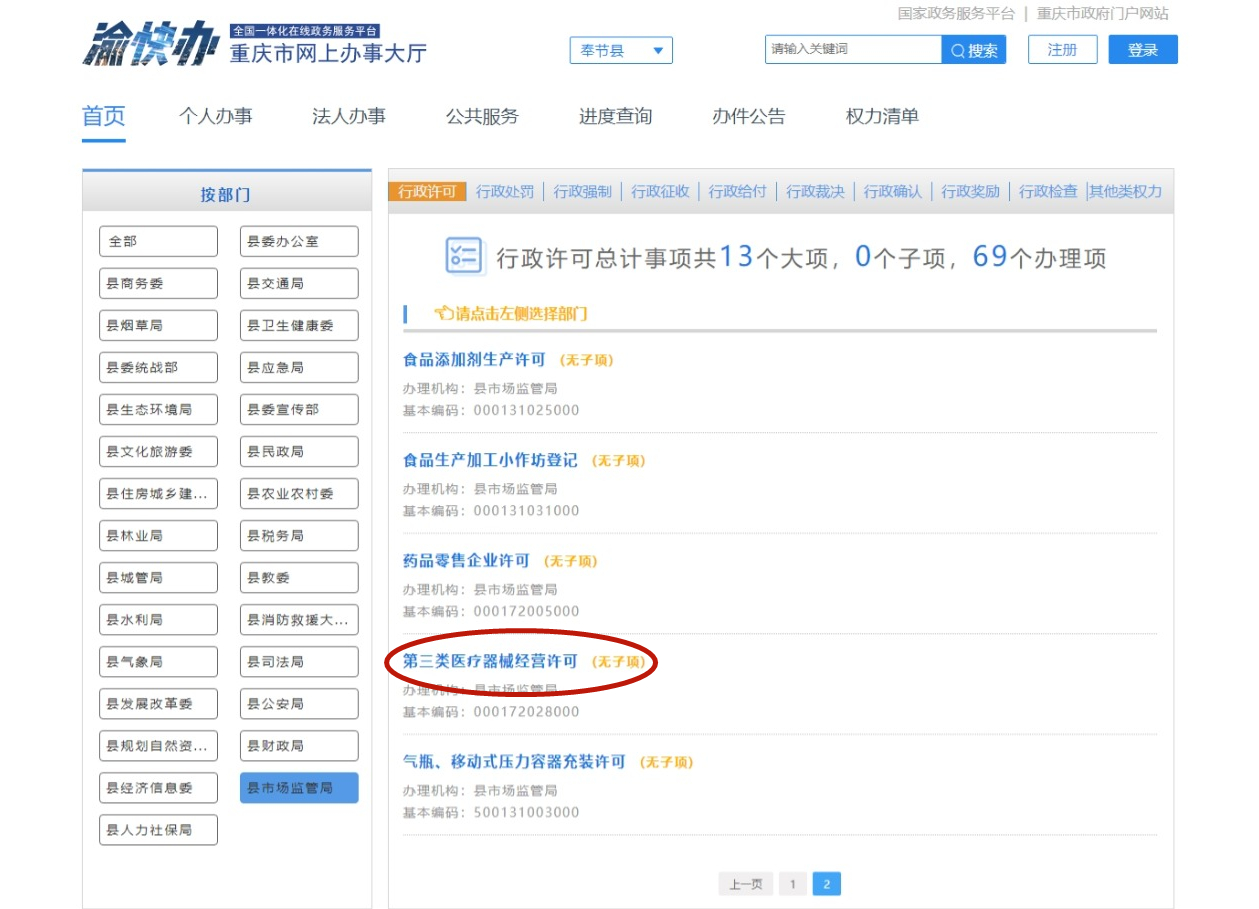Open 气瓶、移动式压力容器充装许可 link
The width and height of the screenshot is (1259, 909).
coord(514,762)
